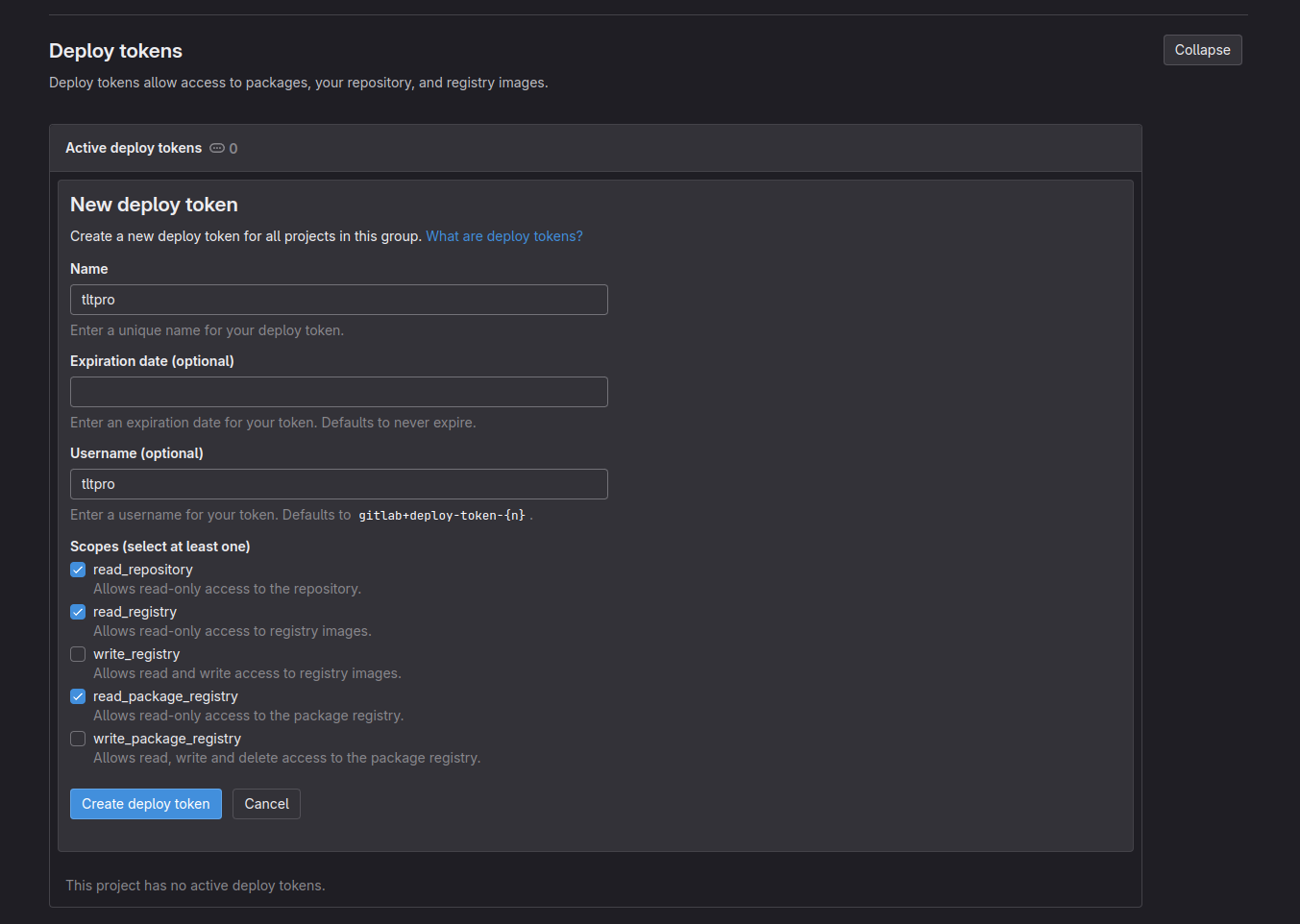Click the read_registry label text
This screenshot has width=1300, height=924.
[135, 612]
